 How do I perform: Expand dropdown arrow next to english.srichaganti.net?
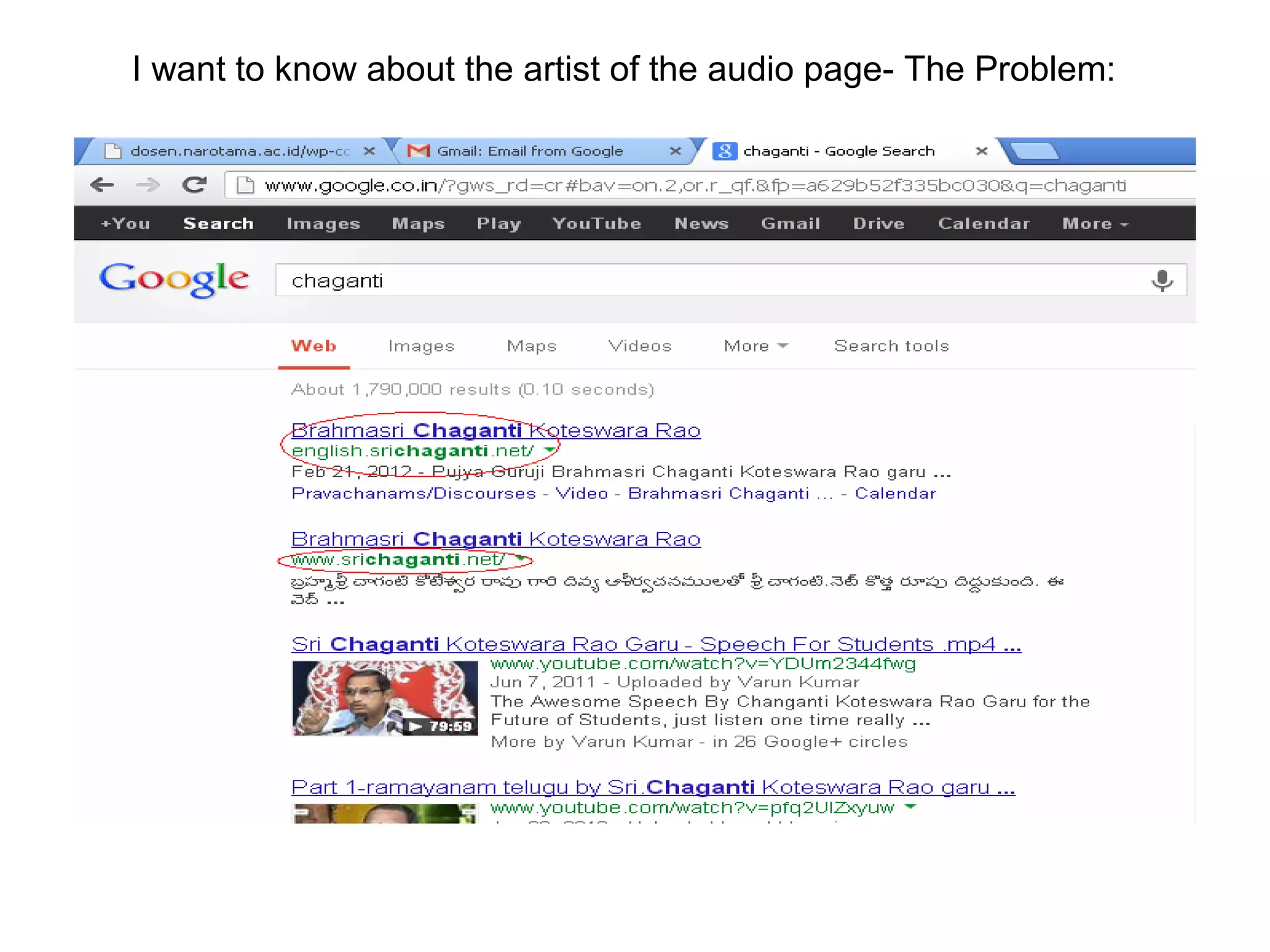[549, 449]
